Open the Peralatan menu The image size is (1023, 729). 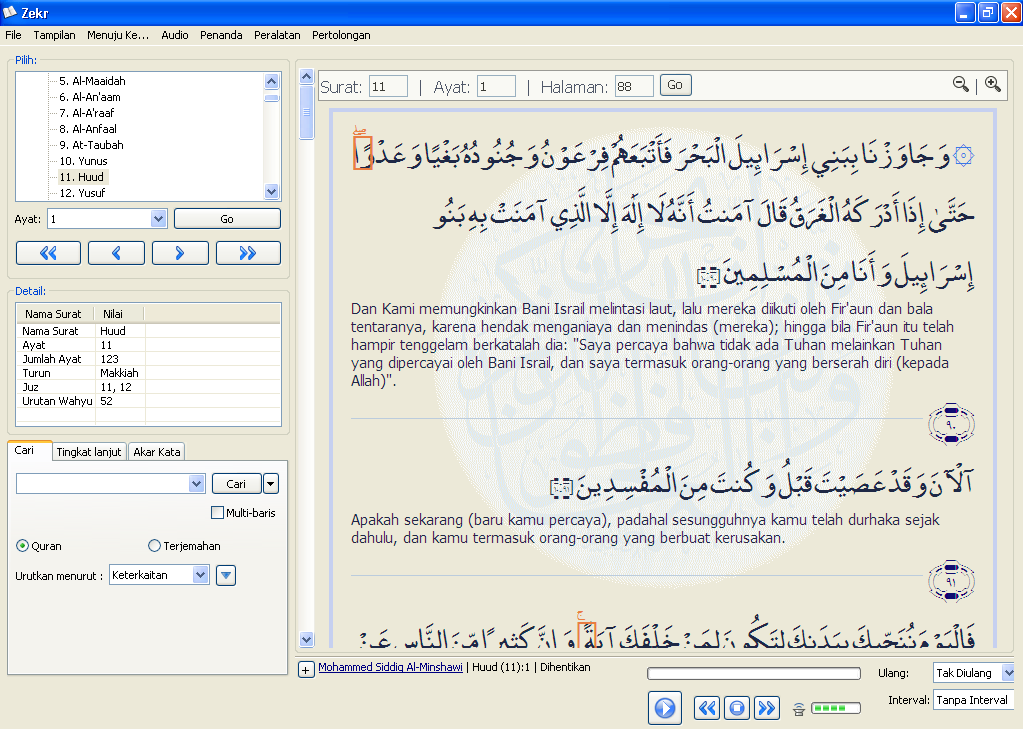pyautogui.click(x=277, y=35)
